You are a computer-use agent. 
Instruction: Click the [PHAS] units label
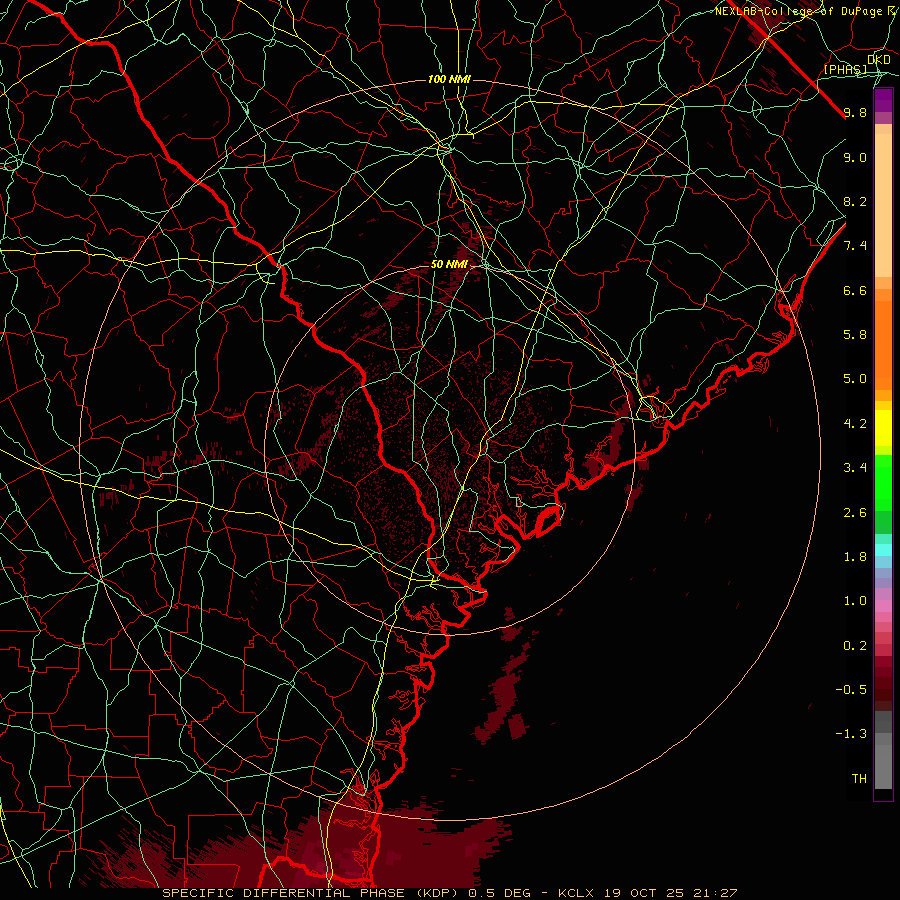845,70
